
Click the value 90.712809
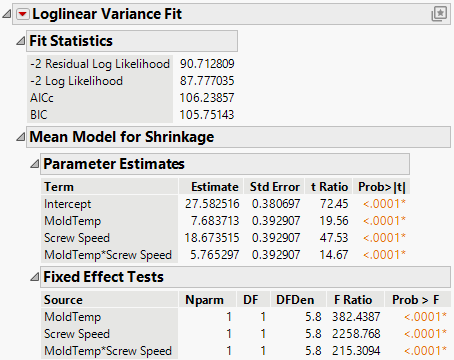click(207, 64)
